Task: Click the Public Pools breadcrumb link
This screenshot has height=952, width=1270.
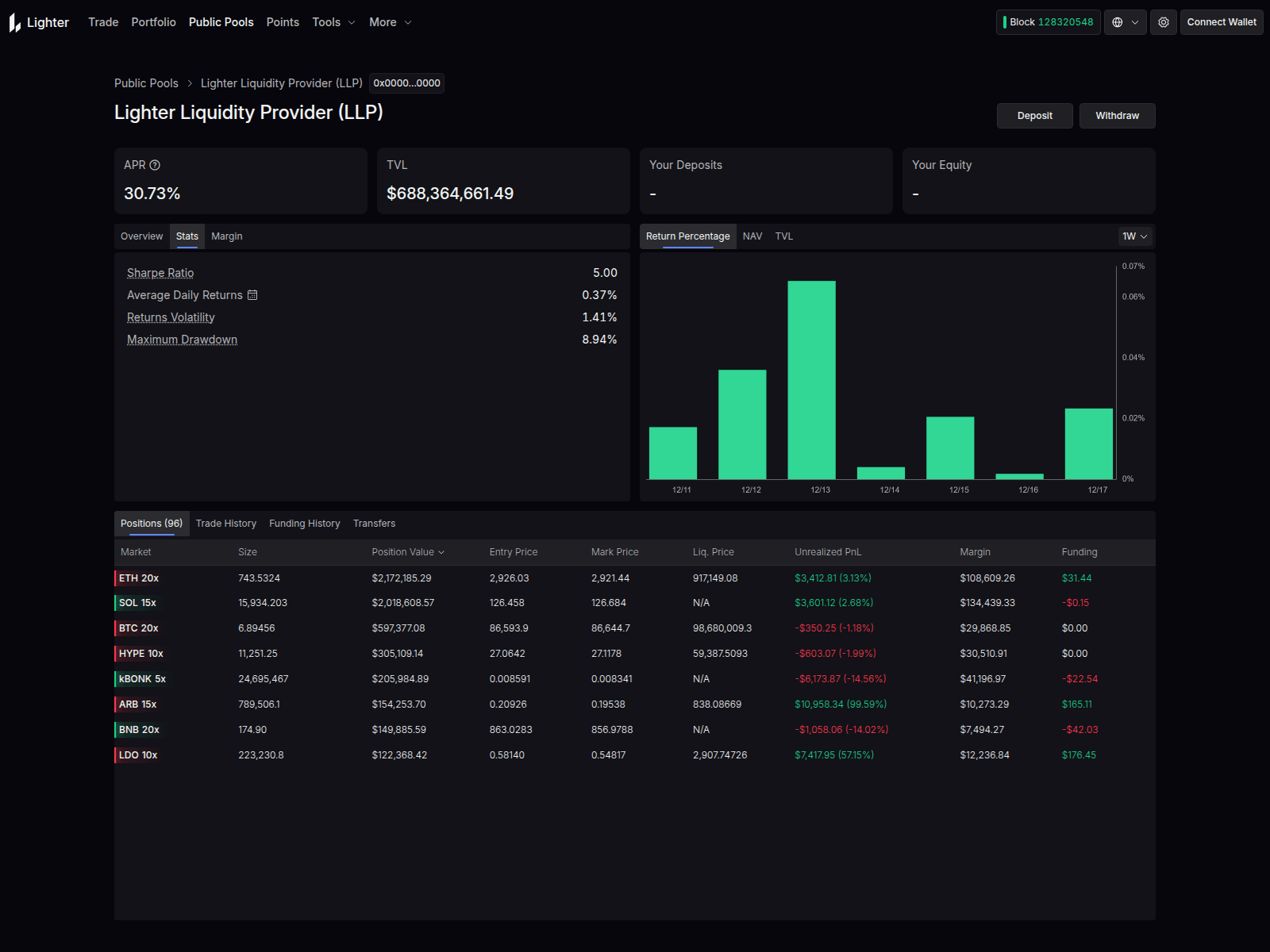Action: coord(146,83)
